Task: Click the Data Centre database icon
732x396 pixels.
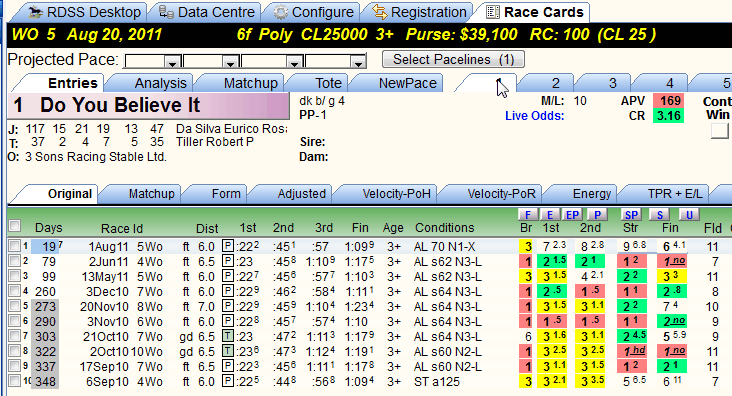Action: [166, 12]
